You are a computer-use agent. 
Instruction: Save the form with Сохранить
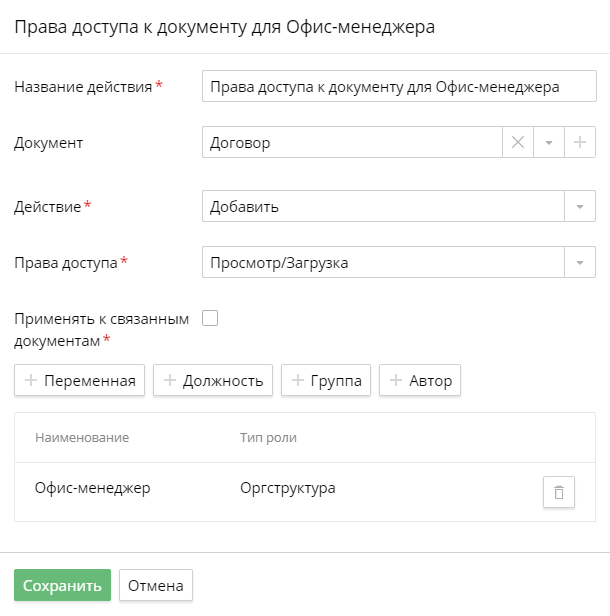point(62,585)
